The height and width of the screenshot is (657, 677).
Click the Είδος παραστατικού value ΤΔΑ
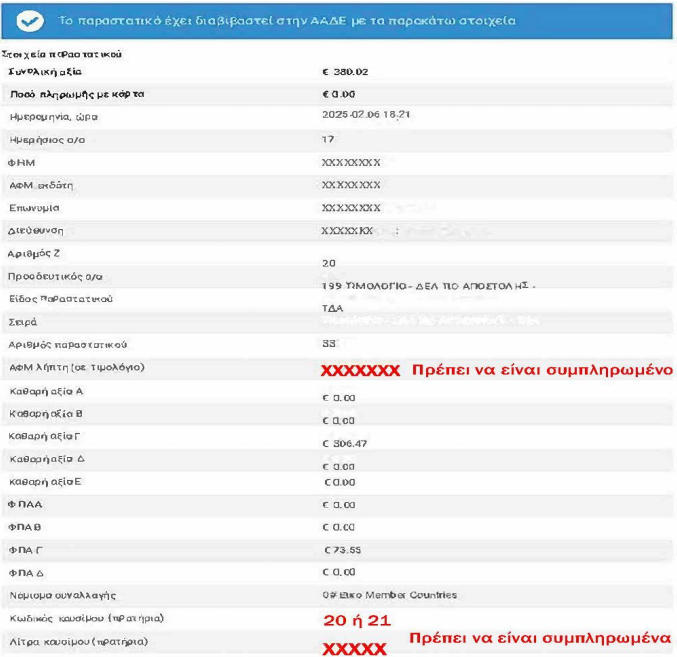tap(333, 309)
